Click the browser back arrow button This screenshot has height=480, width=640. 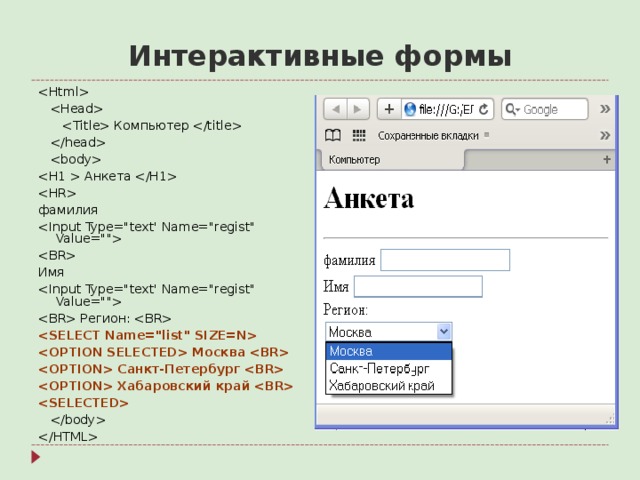(x=336, y=109)
